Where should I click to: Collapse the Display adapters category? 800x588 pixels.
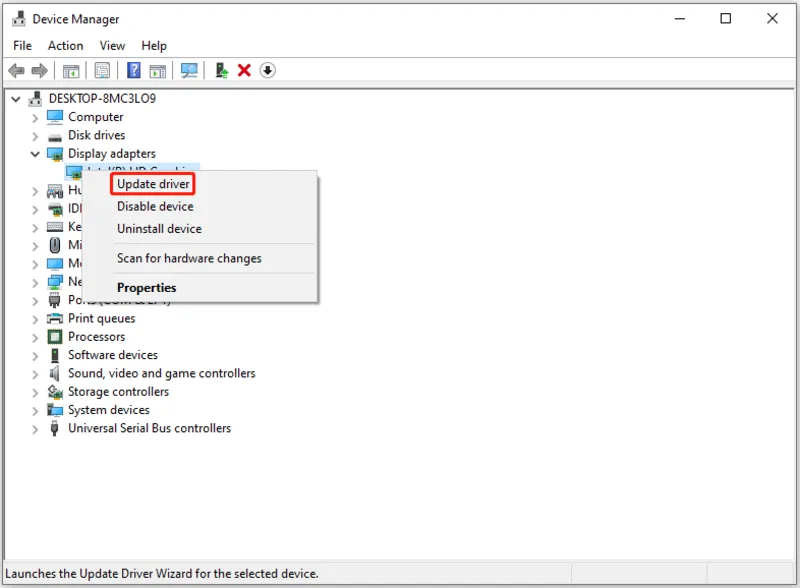pos(35,154)
